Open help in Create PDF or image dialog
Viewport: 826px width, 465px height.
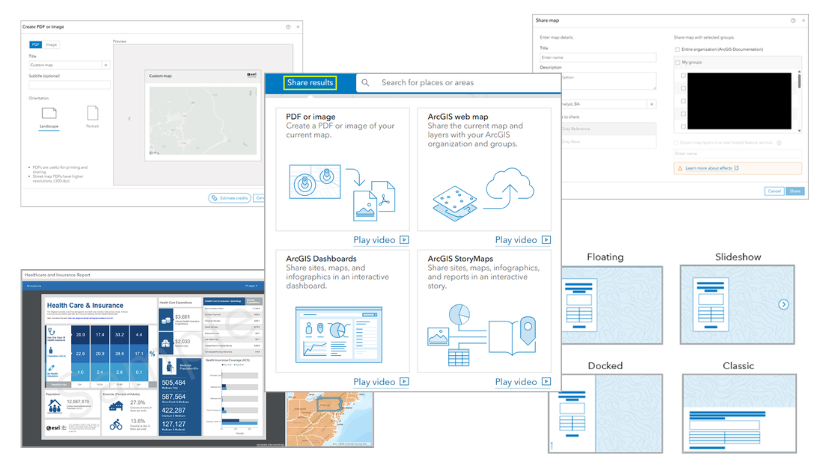[x=288, y=27]
